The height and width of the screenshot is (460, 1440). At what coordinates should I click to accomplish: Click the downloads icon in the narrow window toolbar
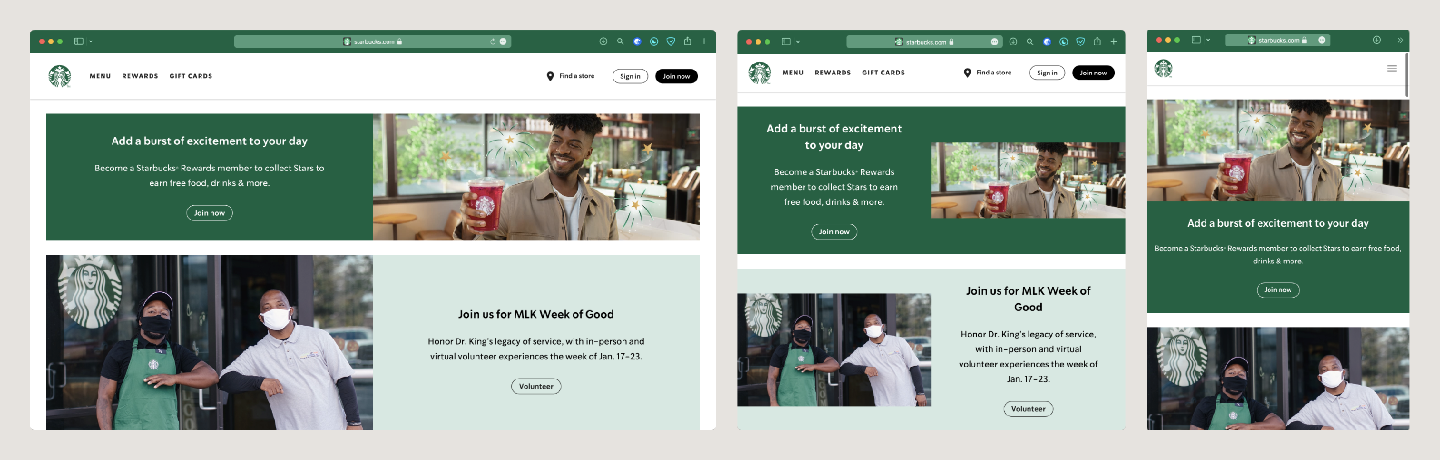click(x=1377, y=40)
